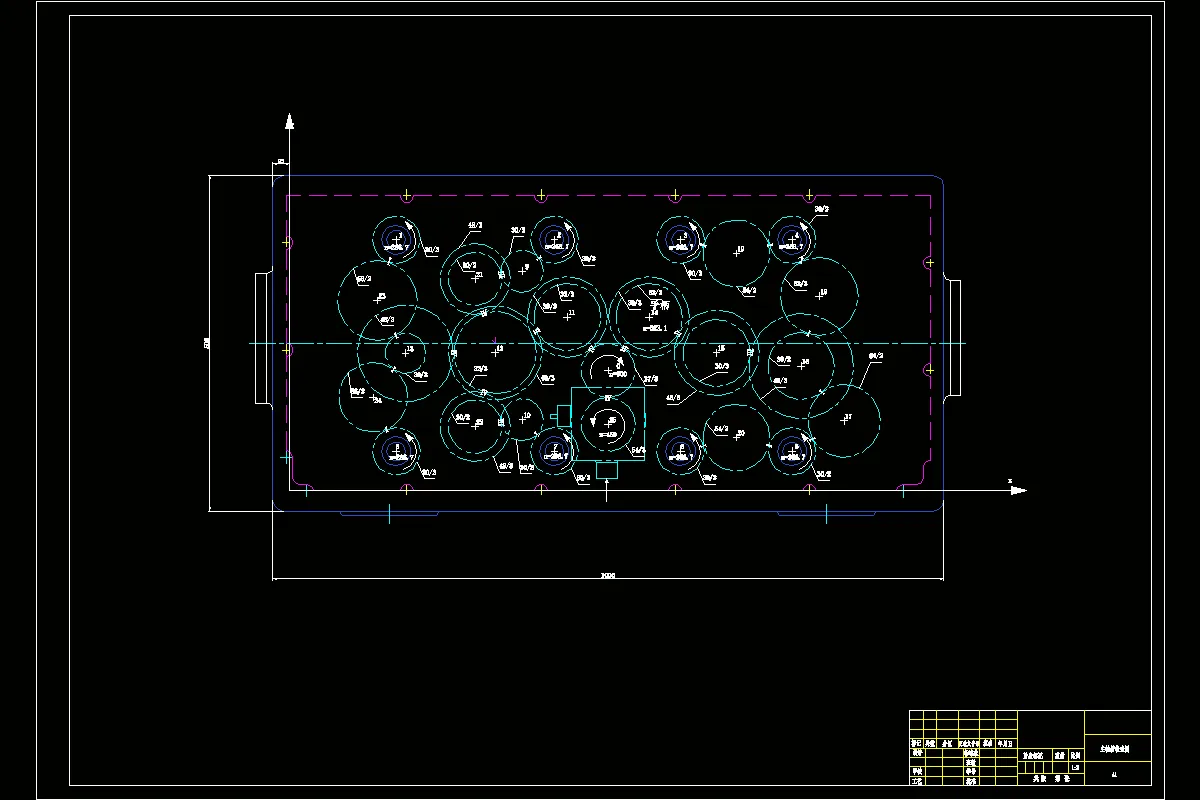
Task: Select gear circle labeled 24
Action: coord(374,397)
